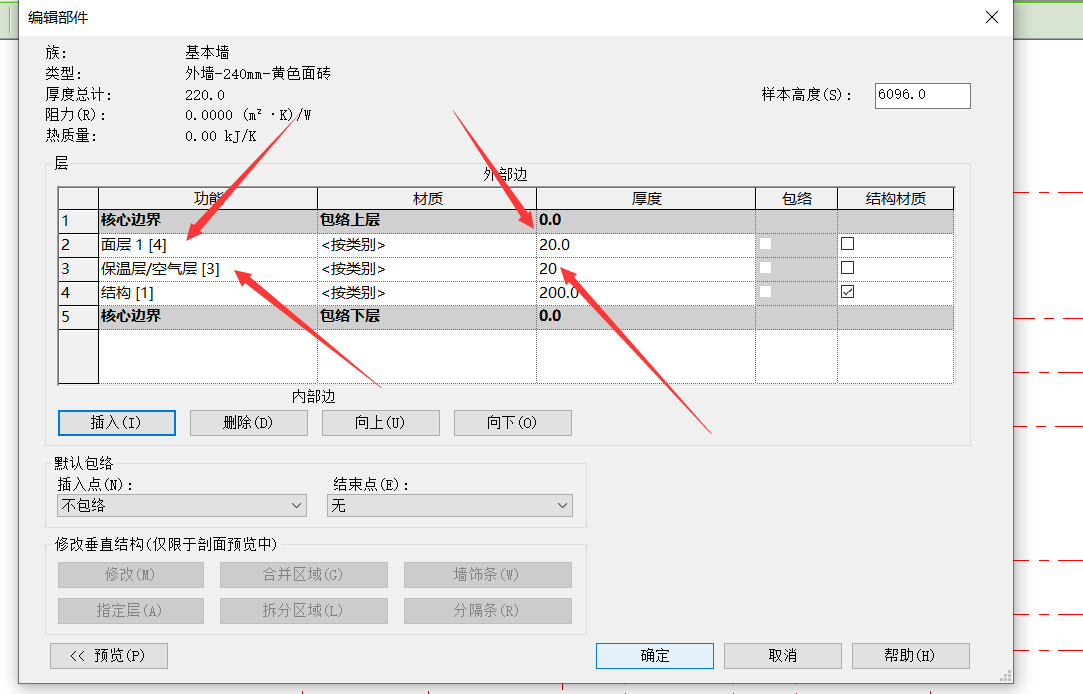
Task: Open help with 帮助(H) button
Action: 910,656
